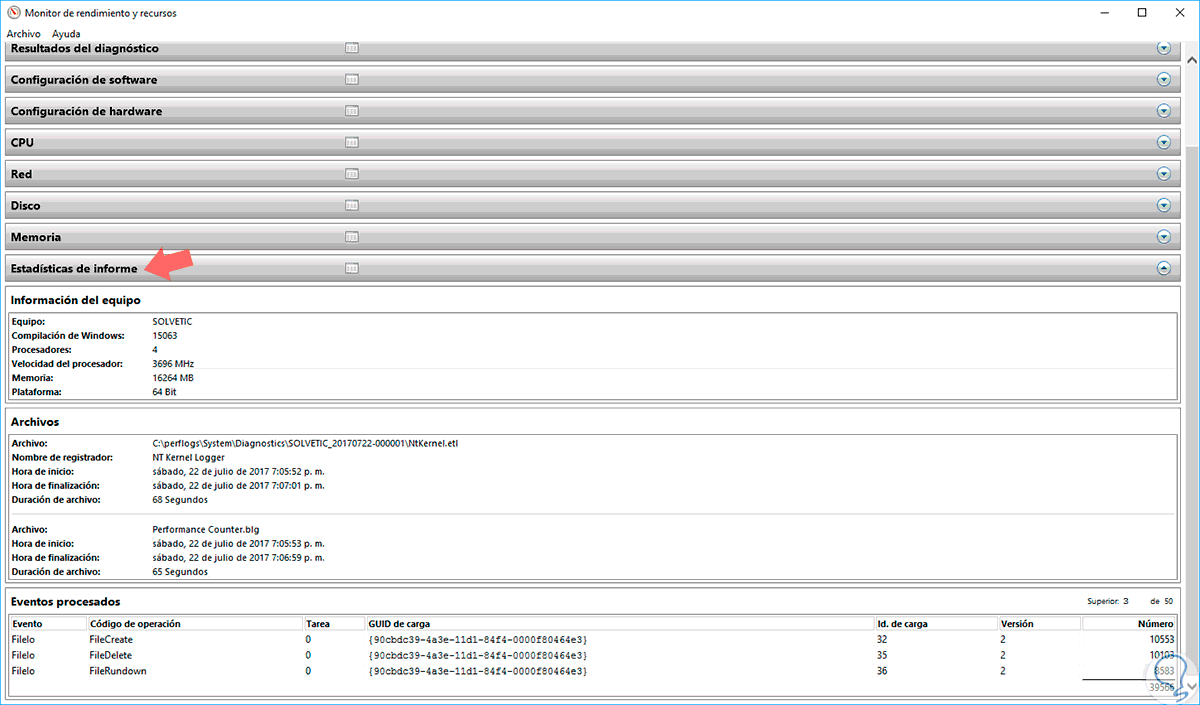Expand Configuración de hardware section arrow
The image size is (1200, 705).
click(x=1163, y=111)
